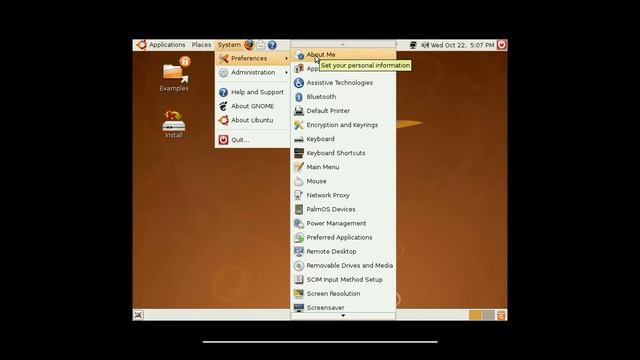Open the Examples folder on desktop
This screenshot has height=360, width=640.
175,74
